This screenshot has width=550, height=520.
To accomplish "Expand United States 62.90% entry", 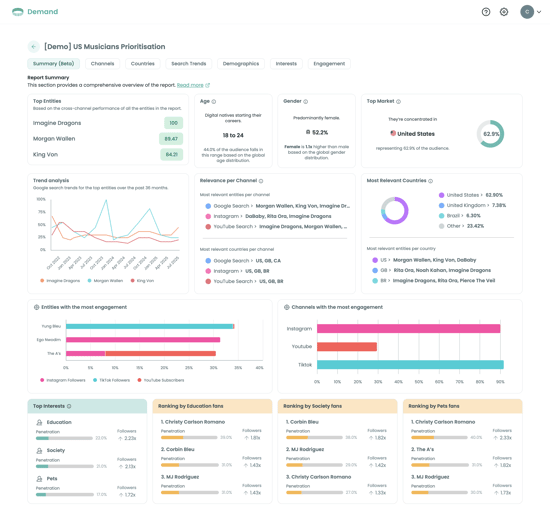I will (471, 195).
